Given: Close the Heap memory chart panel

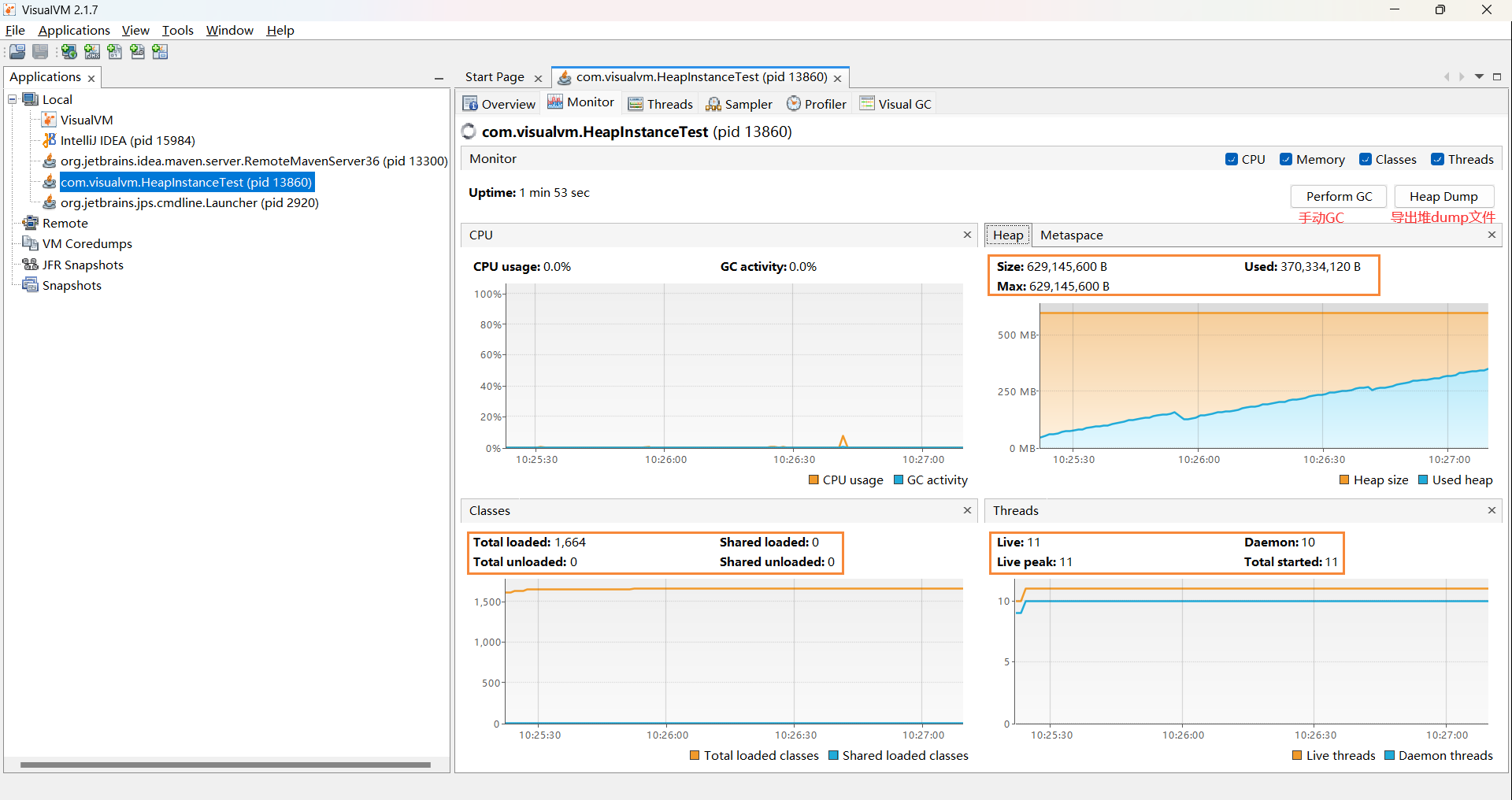Looking at the screenshot, I should 1492,235.
